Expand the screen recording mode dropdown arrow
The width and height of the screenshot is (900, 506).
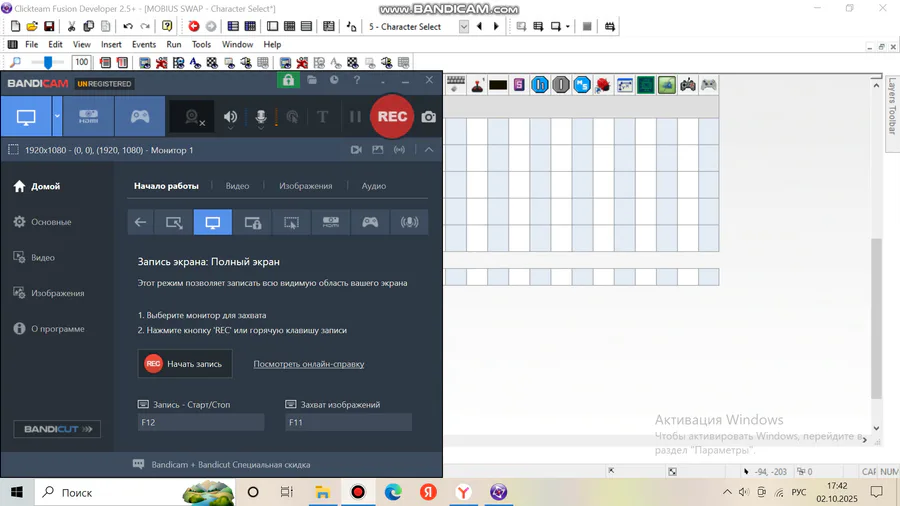[x=57, y=116]
